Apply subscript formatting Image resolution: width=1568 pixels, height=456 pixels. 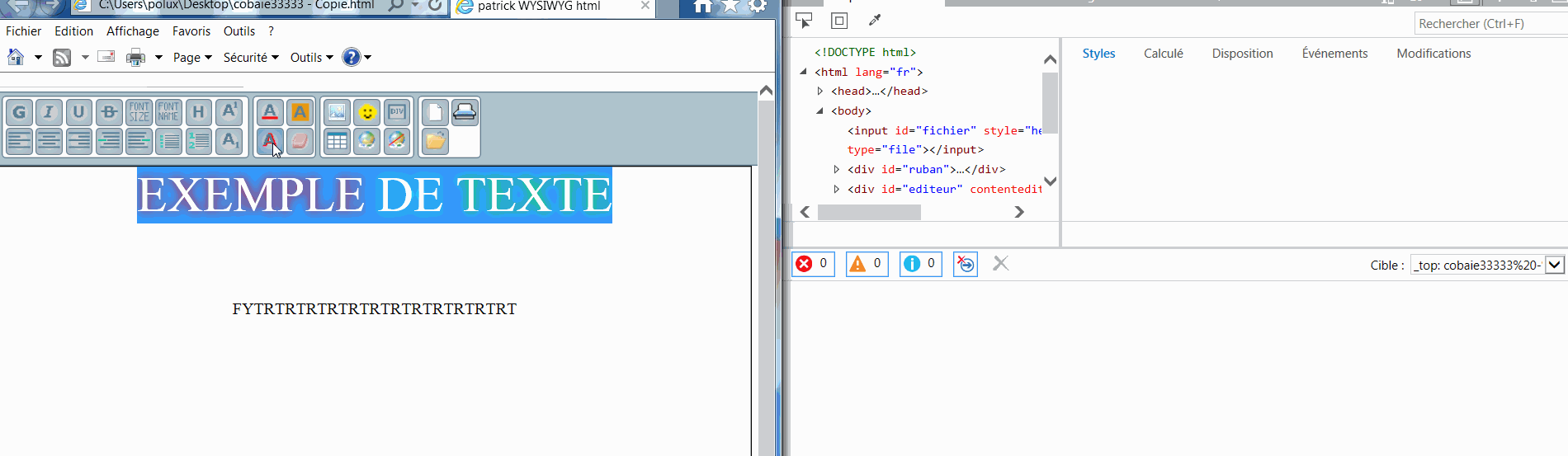point(229,141)
